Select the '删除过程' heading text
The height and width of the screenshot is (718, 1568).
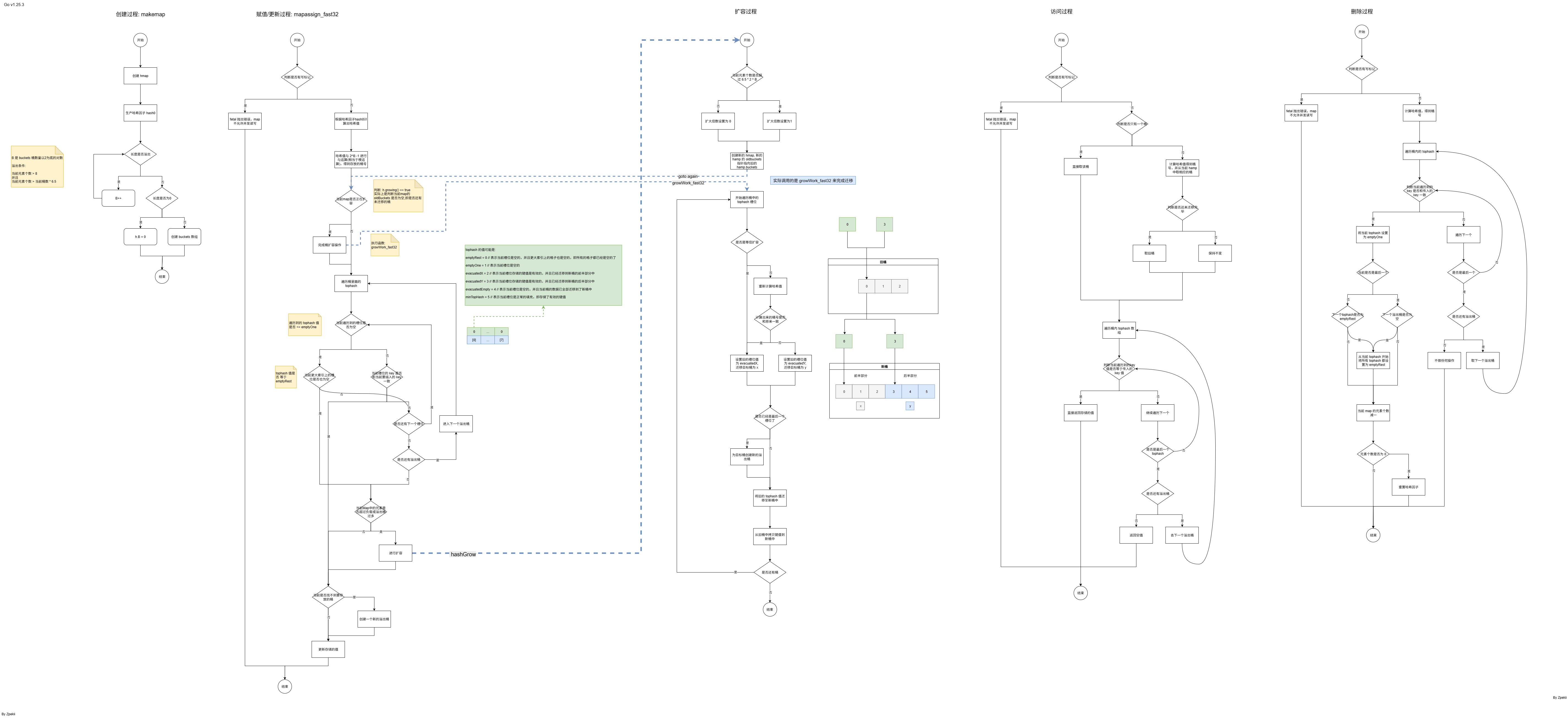point(1361,12)
